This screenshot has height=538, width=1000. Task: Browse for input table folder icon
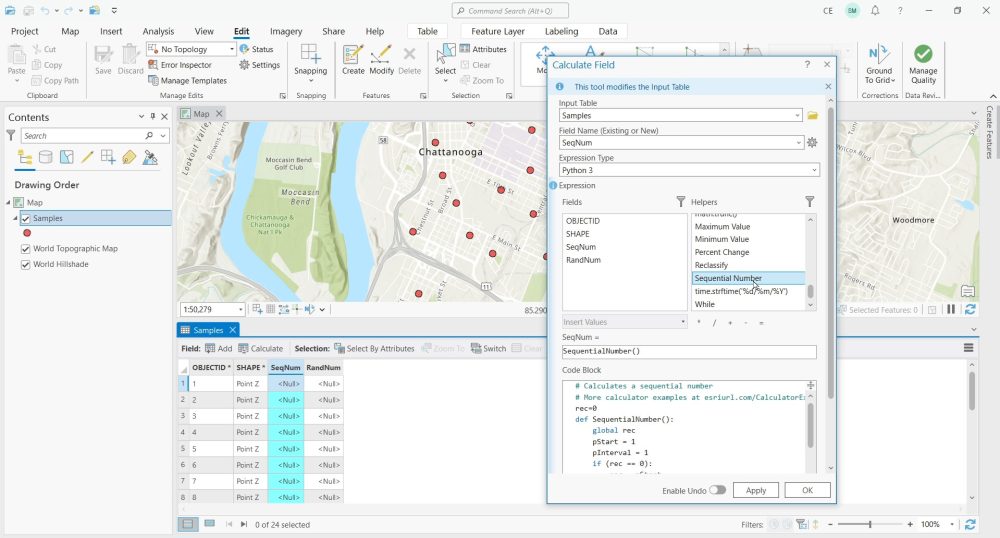(812, 115)
